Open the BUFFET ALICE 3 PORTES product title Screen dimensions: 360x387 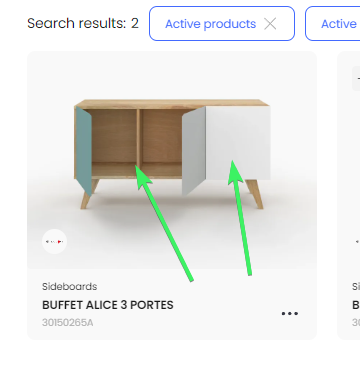click(x=108, y=305)
